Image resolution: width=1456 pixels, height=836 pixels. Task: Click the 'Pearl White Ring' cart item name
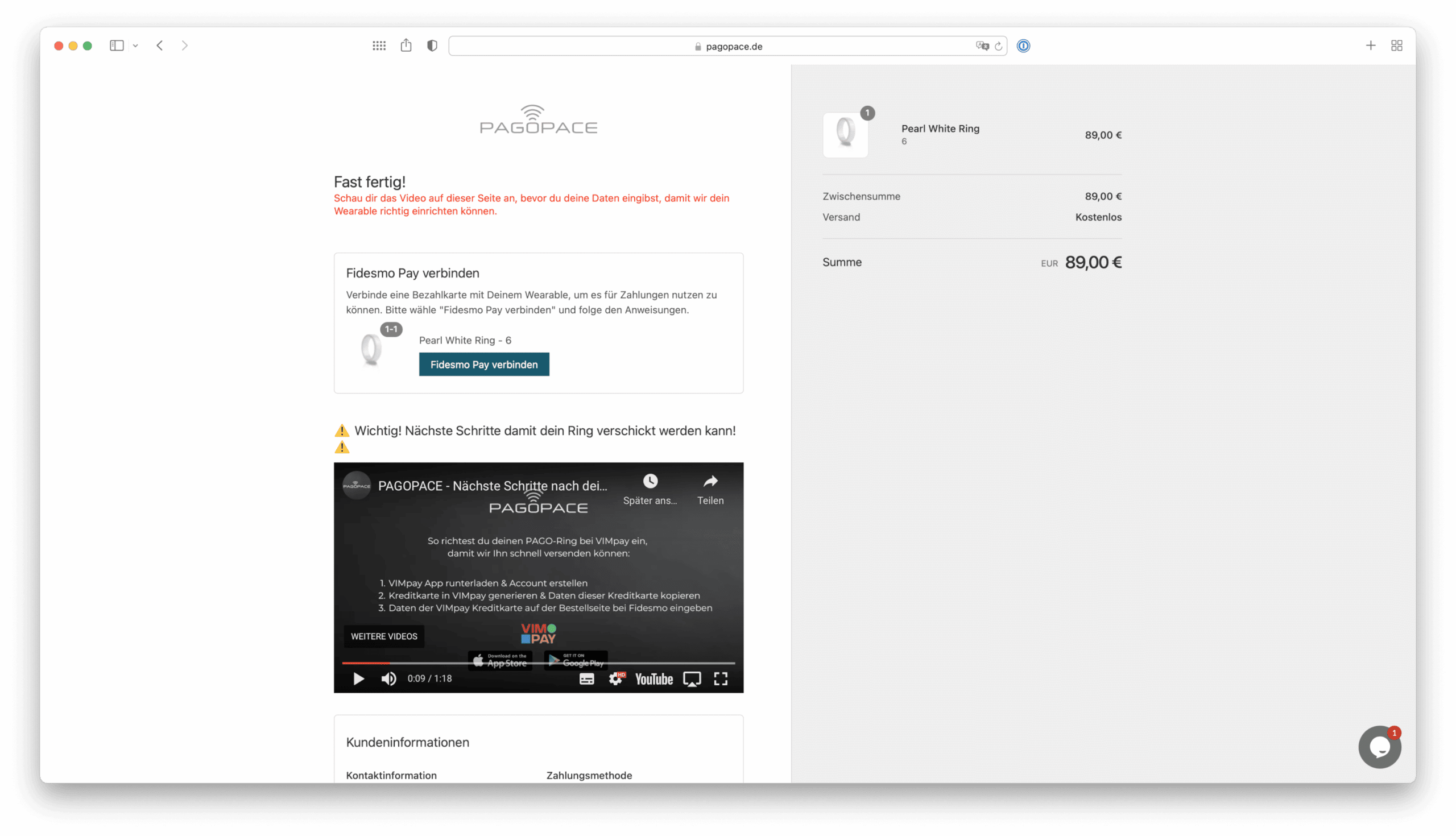[x=940, y=129]
